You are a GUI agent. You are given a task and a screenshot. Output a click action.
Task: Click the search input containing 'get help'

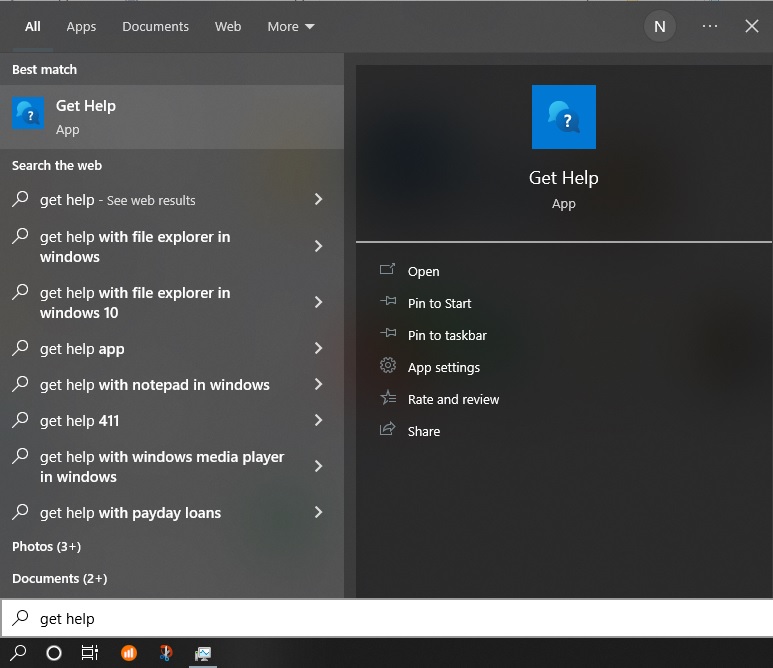coord(386,618)
